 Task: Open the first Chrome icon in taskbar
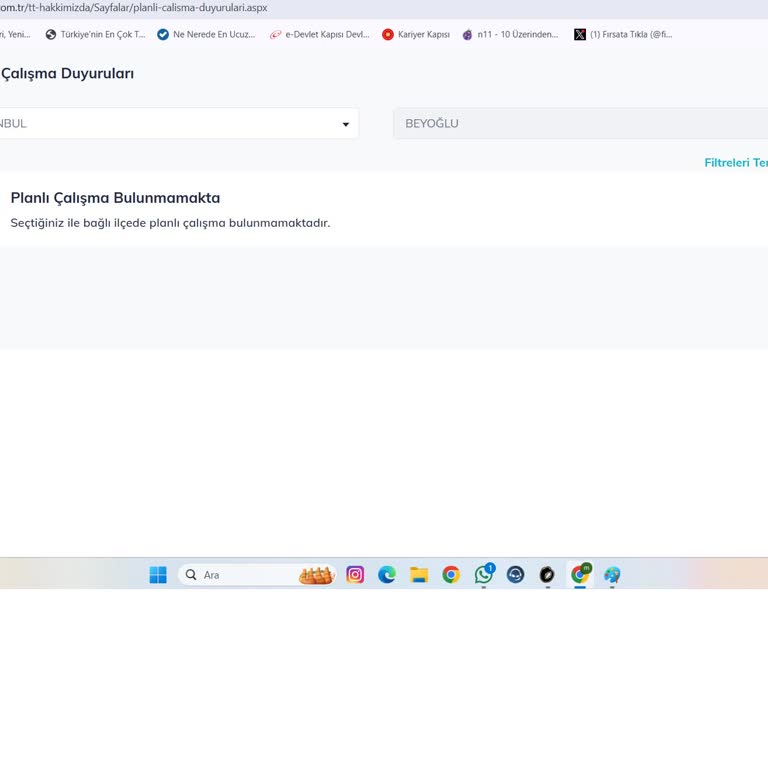(451, 574)
